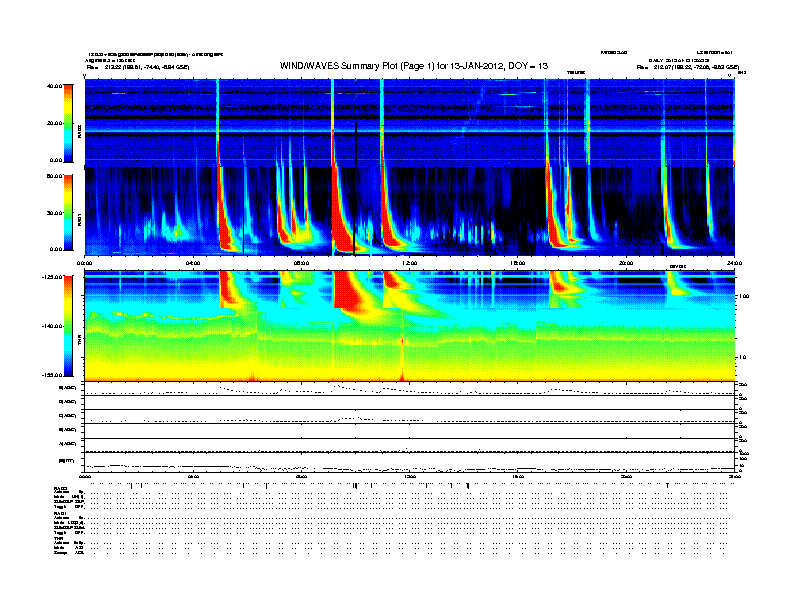Click the -140.00 label on TNR scale
The image size is (792, 612).
pyautogui.click(x=53, y=326)
